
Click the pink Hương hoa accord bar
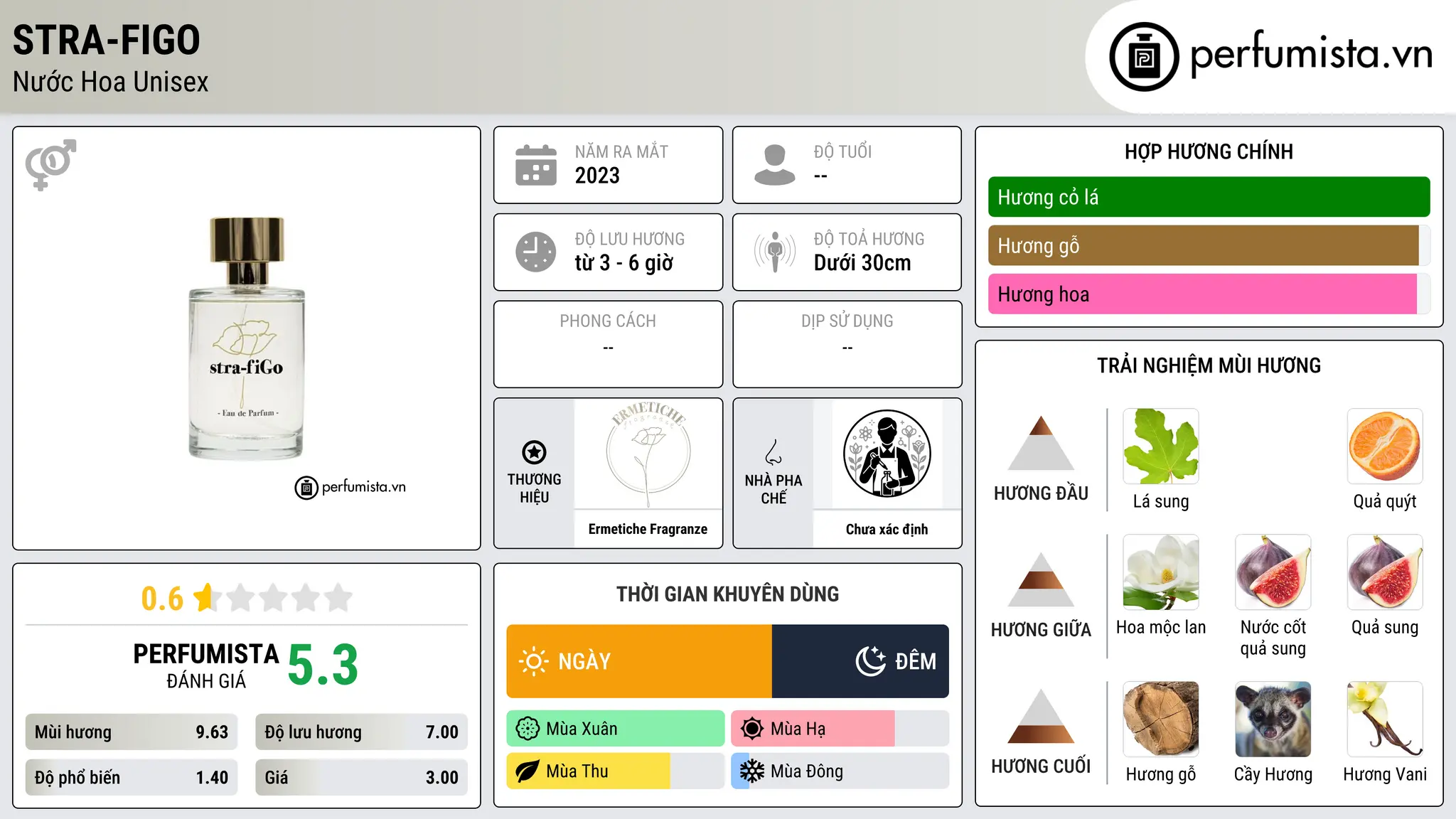(x=1202, y=294)
